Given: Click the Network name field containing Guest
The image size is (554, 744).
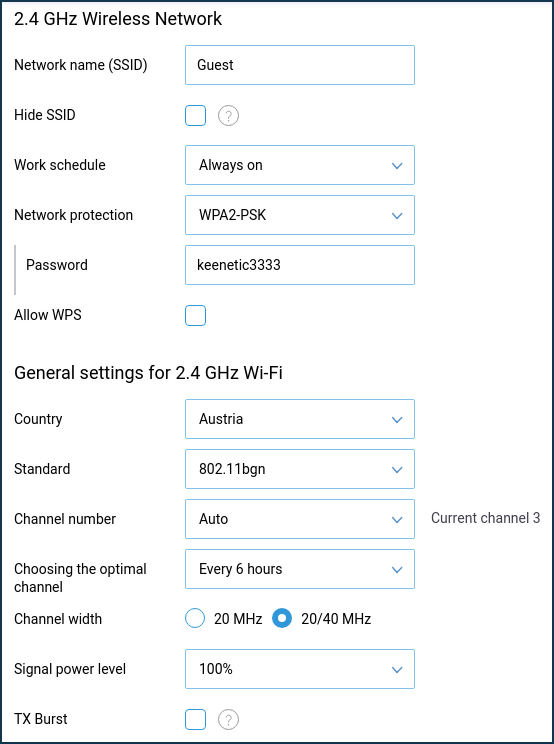Looking at the screenshot, I should pos(300,65).
